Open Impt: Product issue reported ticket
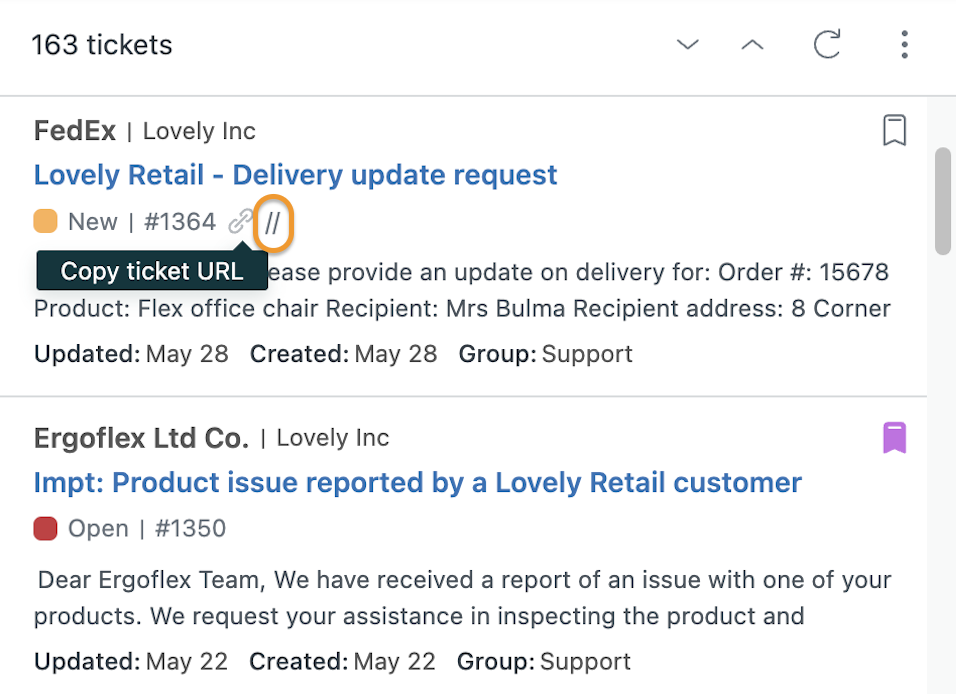 point(418,482)
